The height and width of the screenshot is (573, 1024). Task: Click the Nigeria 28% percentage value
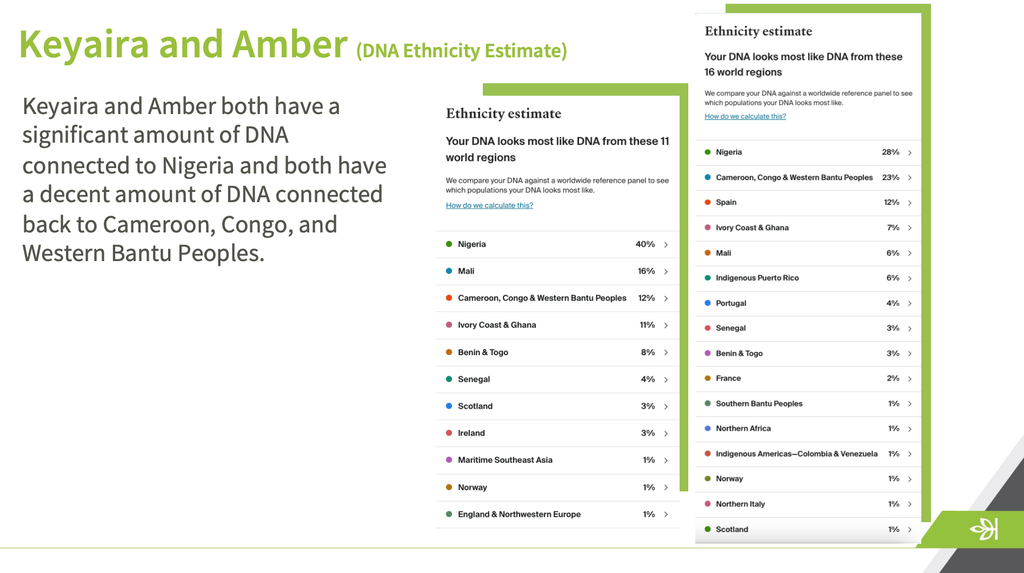click(890, 152)
